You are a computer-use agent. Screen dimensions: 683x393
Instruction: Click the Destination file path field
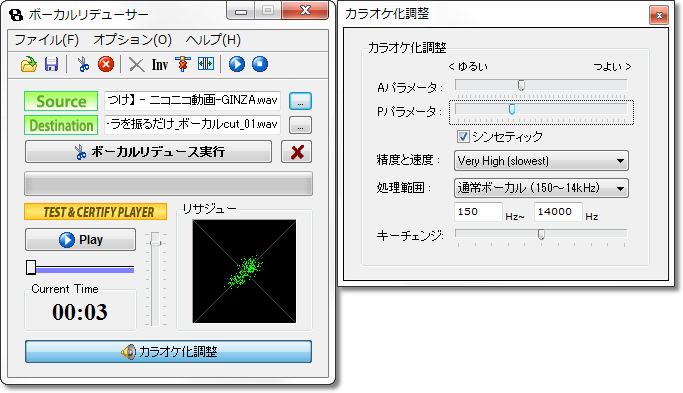[192, 125]
